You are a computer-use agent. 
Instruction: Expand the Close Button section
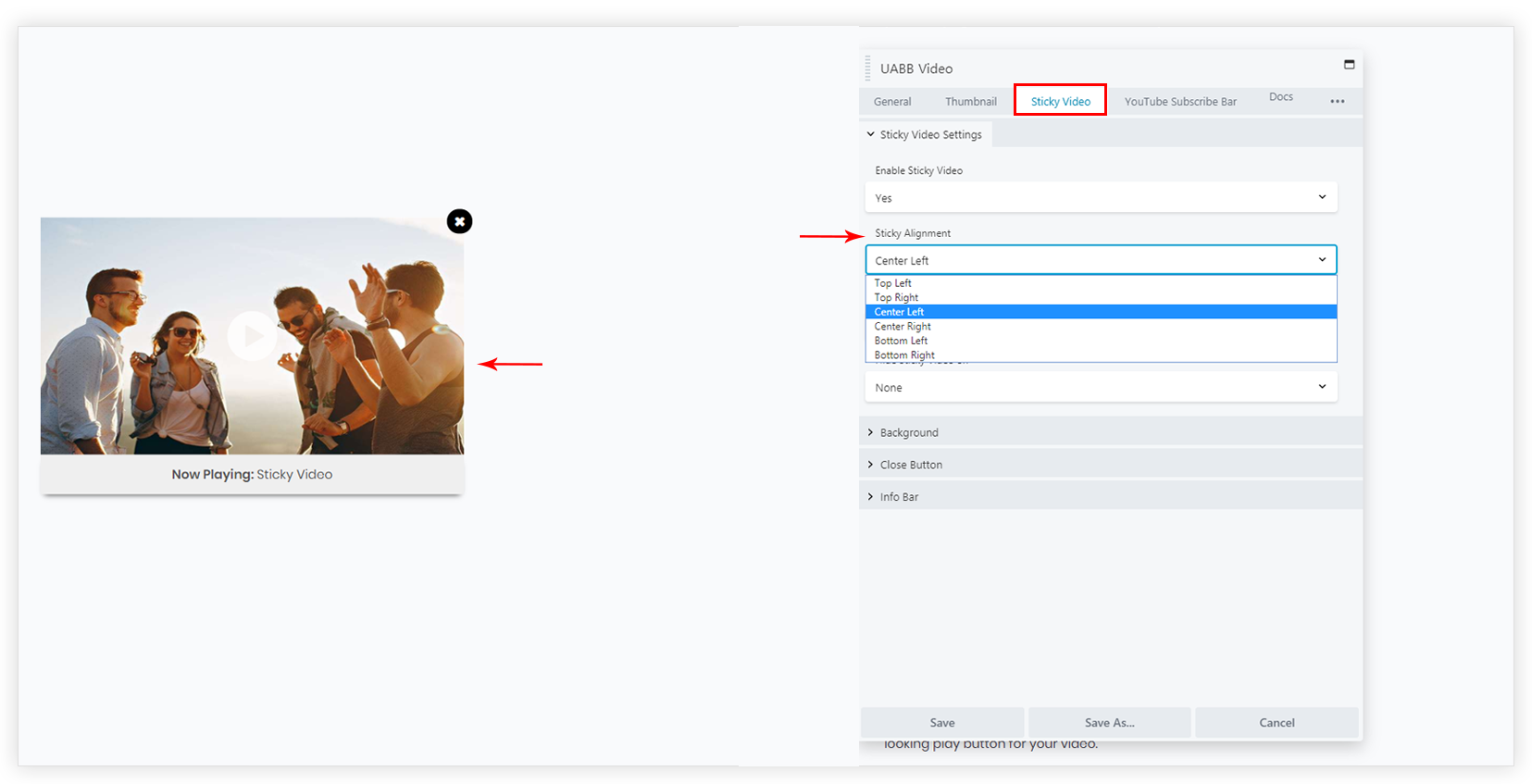tap(910, 466)
